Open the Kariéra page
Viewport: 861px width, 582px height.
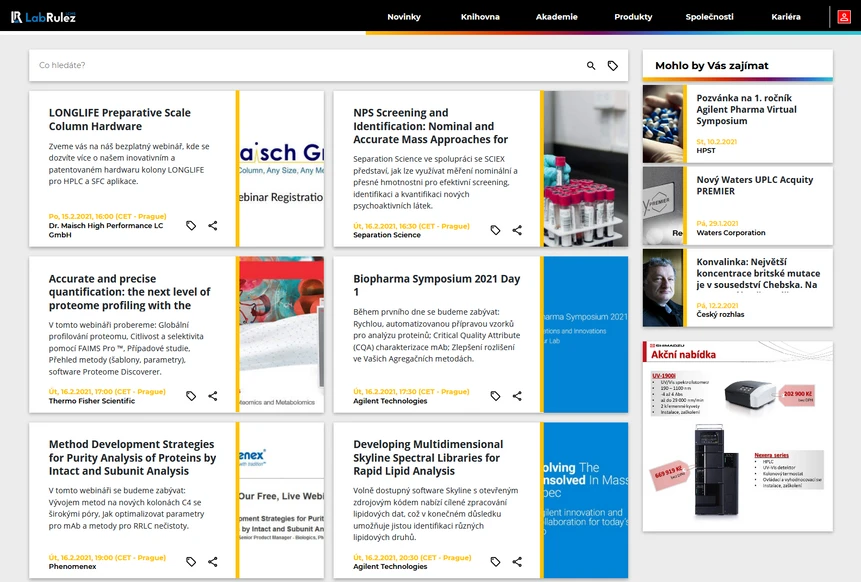point(786,17)
